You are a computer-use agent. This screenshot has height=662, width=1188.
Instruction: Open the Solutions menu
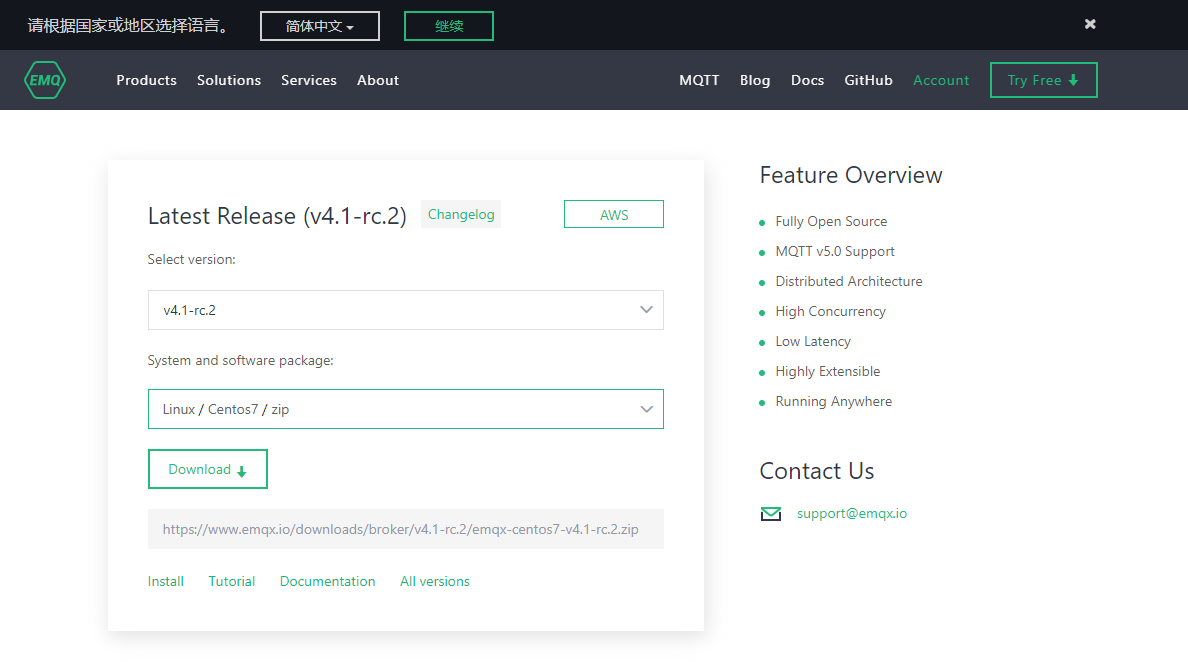click(229, 80)
